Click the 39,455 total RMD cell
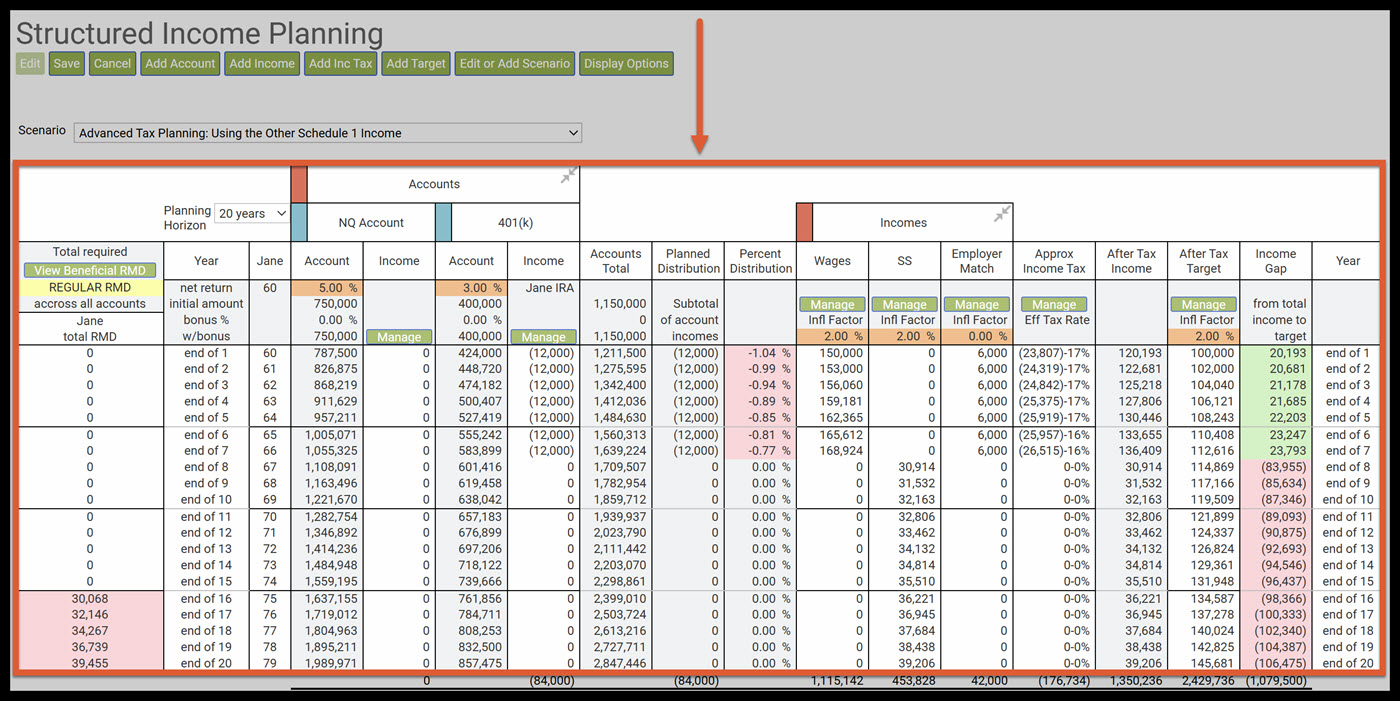The width and height of the screenshot is (1400, 701). [x=90, y=663]
